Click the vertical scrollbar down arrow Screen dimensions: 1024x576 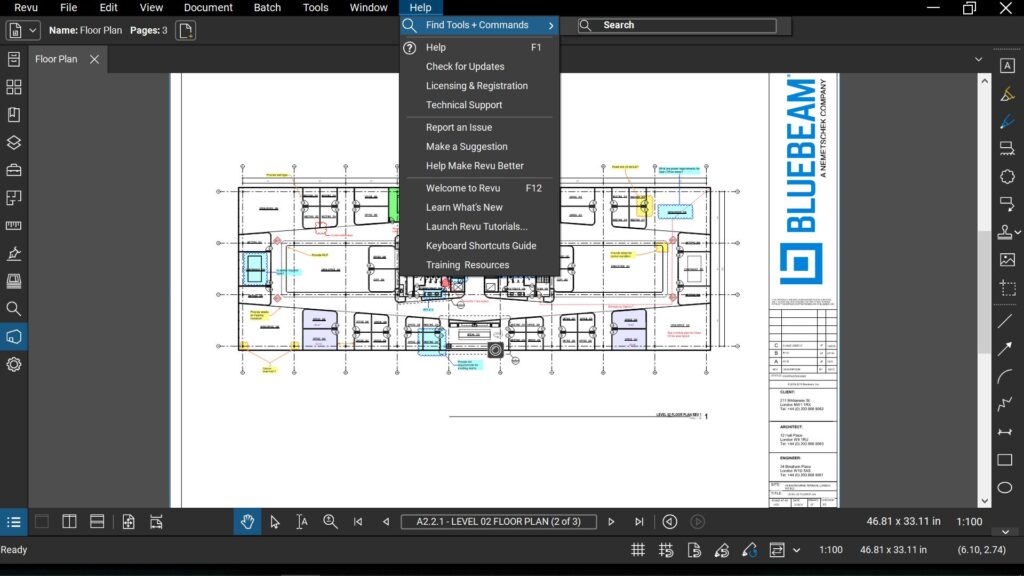[x=984, y=501]
